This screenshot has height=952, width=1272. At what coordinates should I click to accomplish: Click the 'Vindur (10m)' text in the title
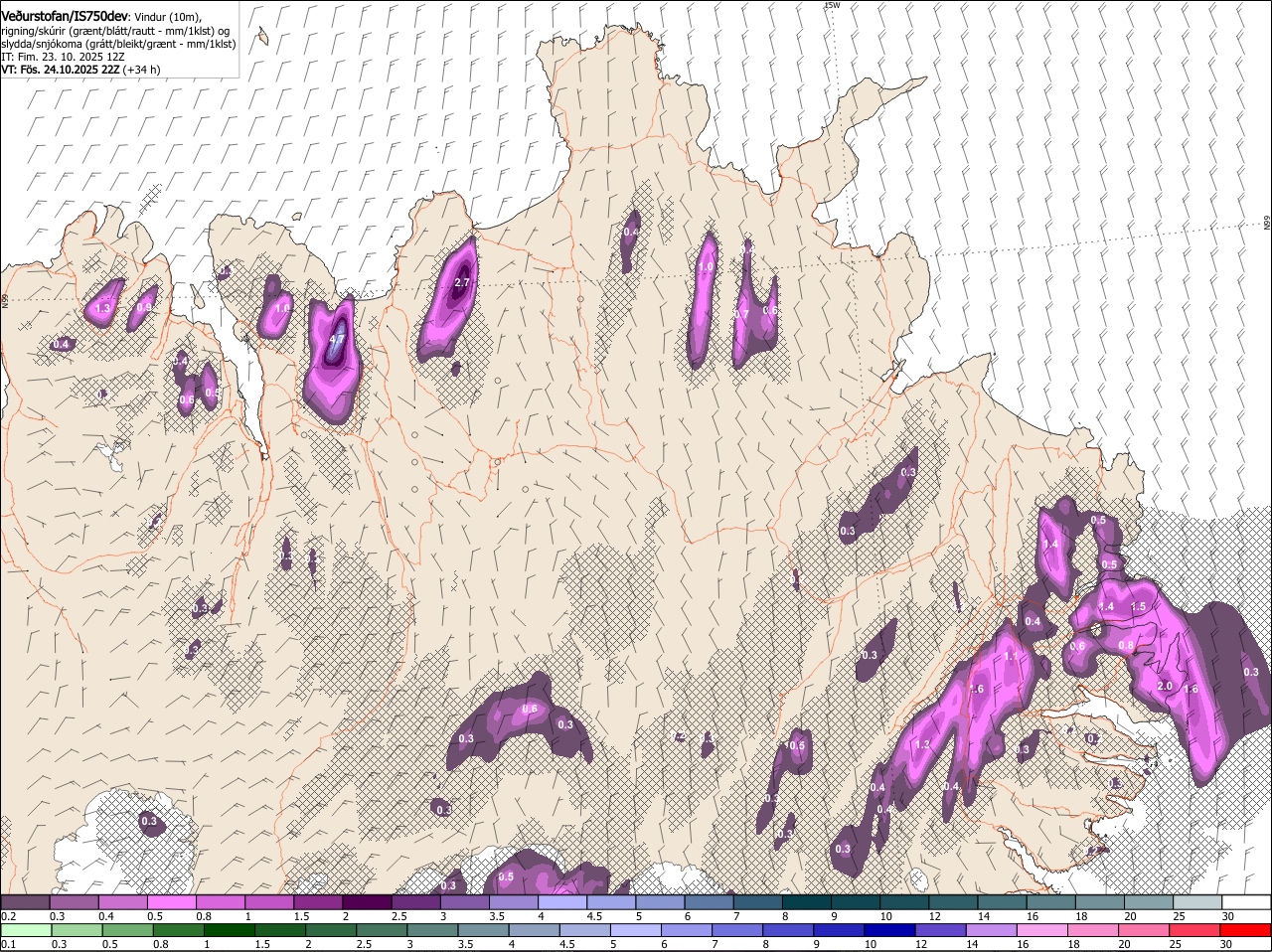pyautogui.click(x=166, y=18)
